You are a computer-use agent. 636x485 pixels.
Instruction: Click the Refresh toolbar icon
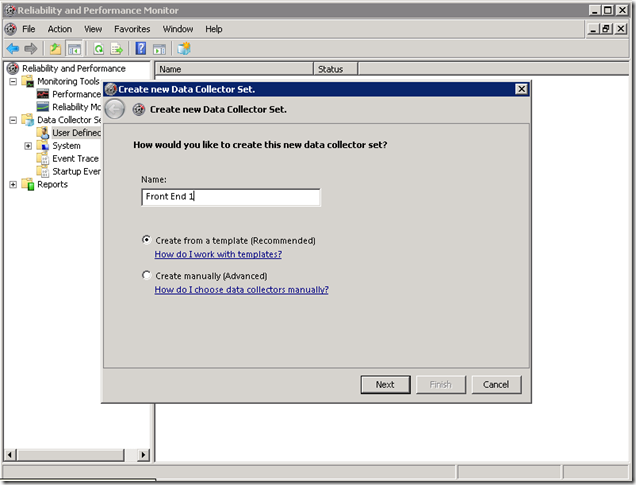click(99, 49)
